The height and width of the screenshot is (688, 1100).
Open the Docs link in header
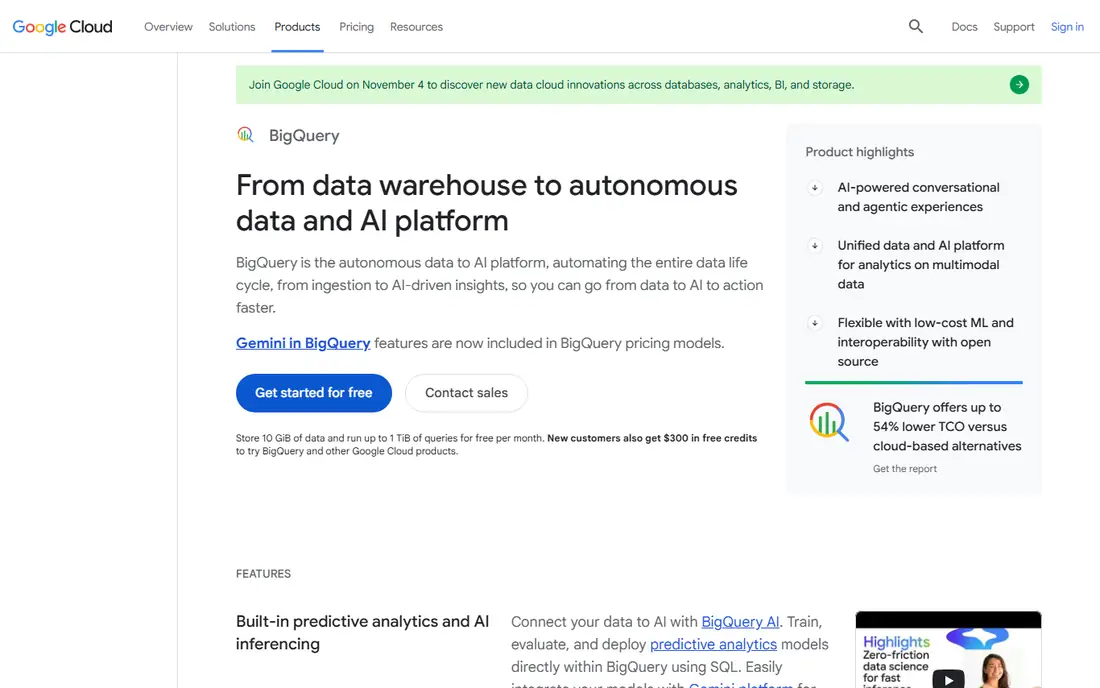tap(964, 27)
